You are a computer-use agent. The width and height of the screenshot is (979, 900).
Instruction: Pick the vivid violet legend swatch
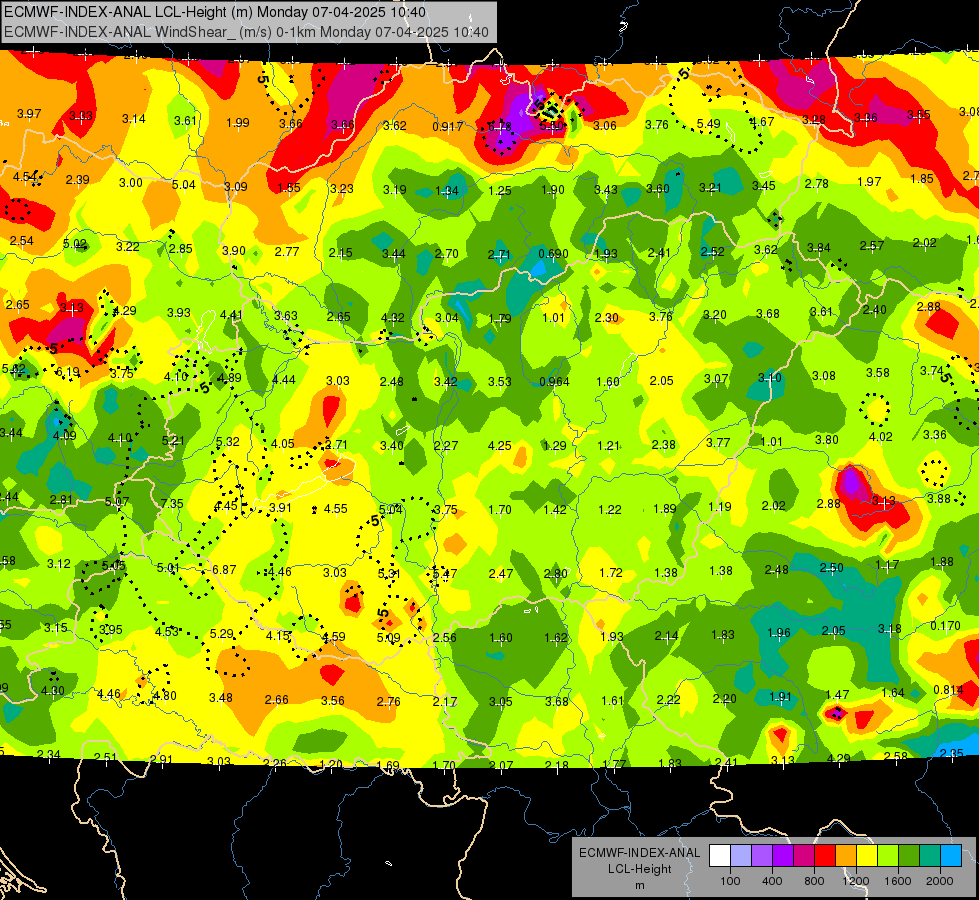[783, 855]
